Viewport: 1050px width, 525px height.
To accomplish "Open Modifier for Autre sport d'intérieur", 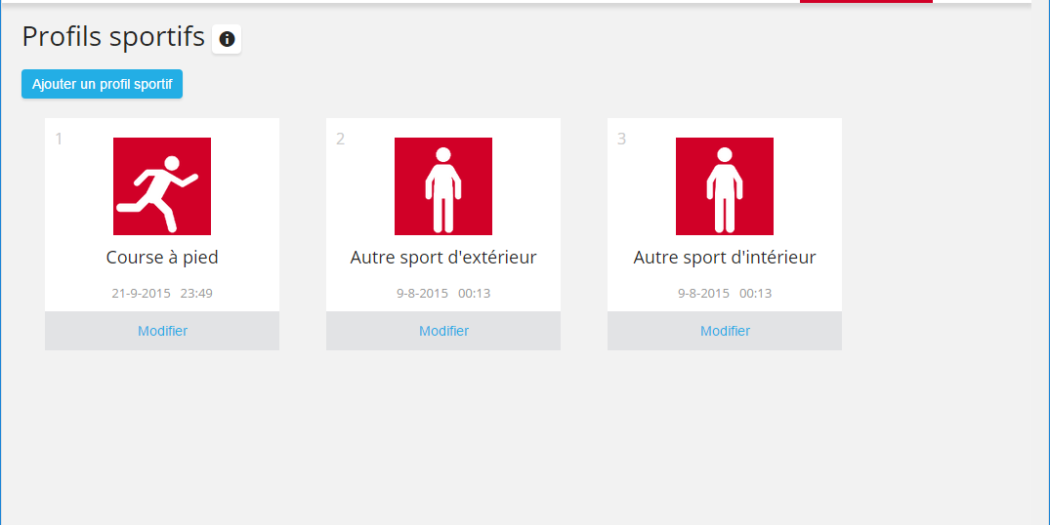I will 724,331.
